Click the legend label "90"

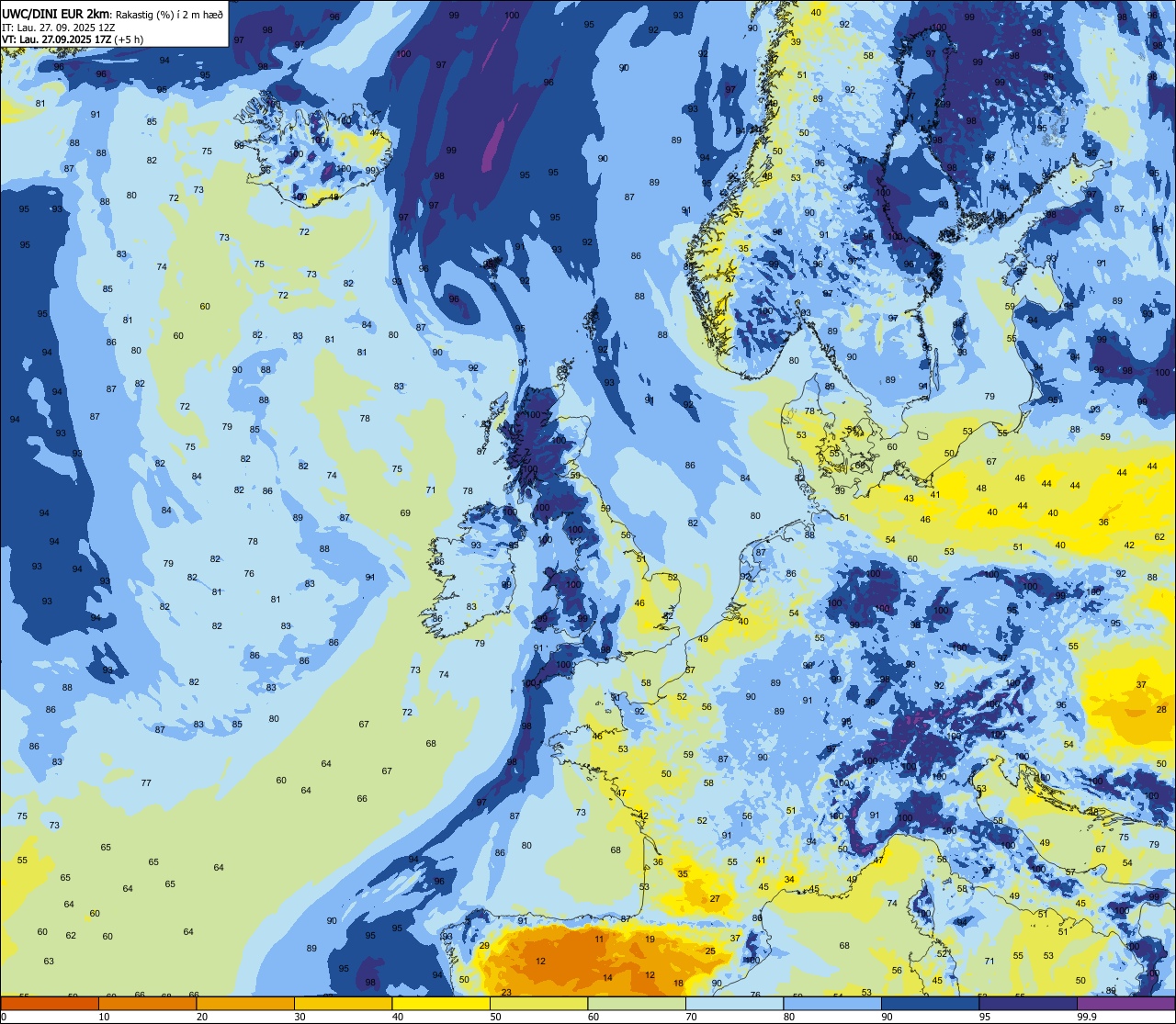tap(887, 1017)
